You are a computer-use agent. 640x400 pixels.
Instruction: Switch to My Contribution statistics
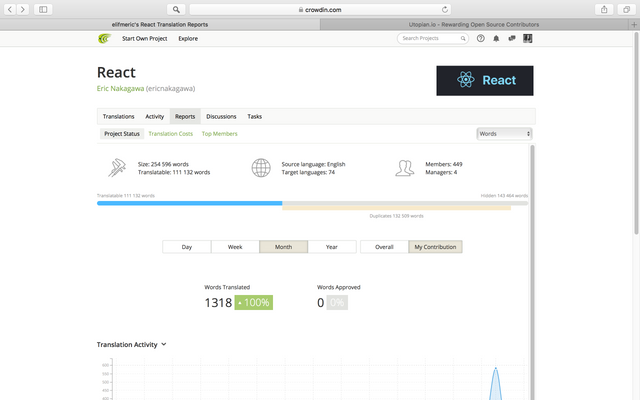pos(435,247)
